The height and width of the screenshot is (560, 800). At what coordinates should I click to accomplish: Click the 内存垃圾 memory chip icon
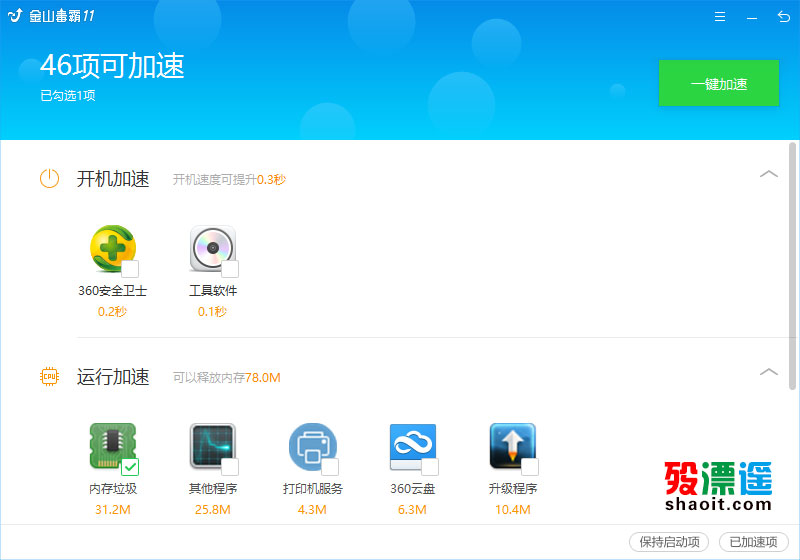[x=113, y=446]
